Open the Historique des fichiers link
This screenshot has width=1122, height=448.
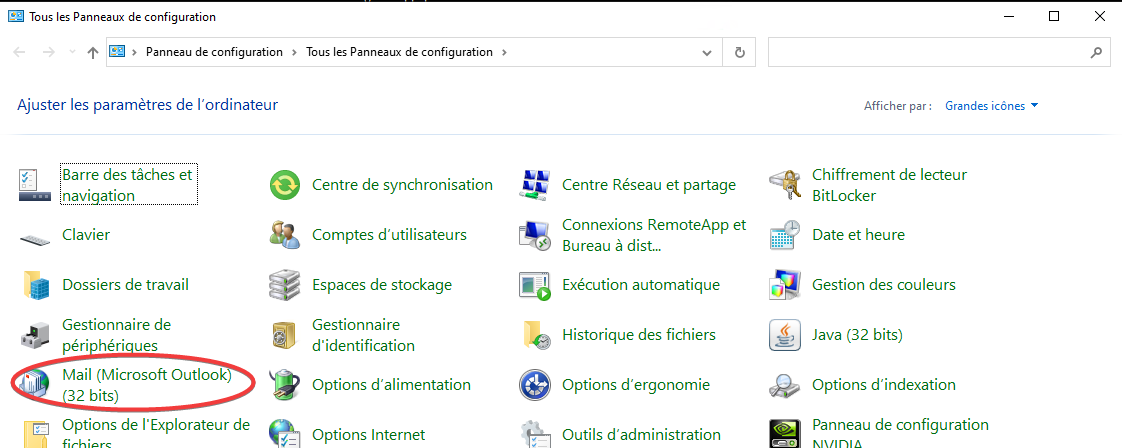pos(638,335)
